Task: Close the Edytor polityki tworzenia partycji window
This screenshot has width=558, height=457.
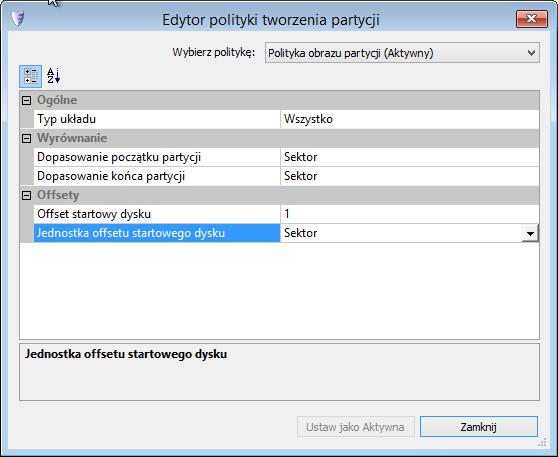Action: pyautogui.click(x=532, y=19)
